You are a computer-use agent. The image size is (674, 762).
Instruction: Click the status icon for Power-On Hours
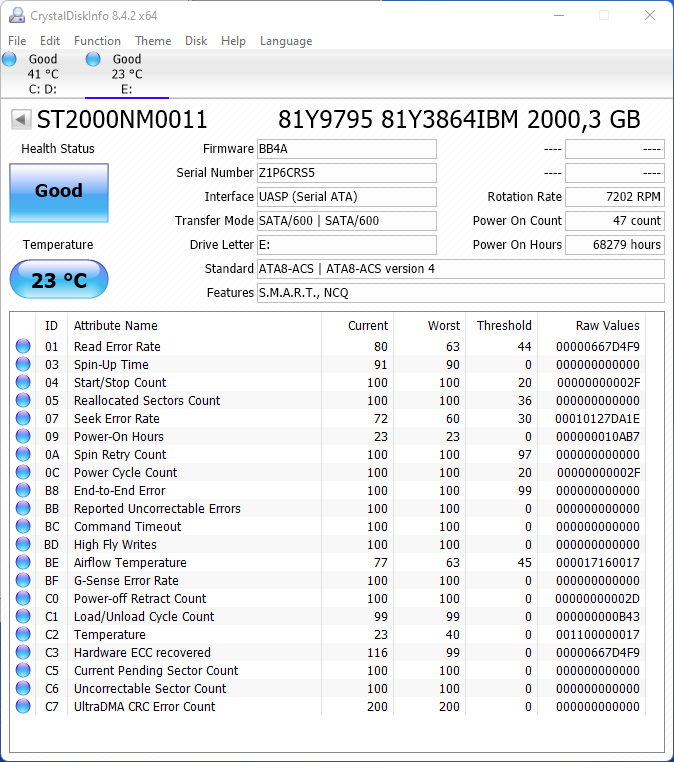[x=23, y=436]
